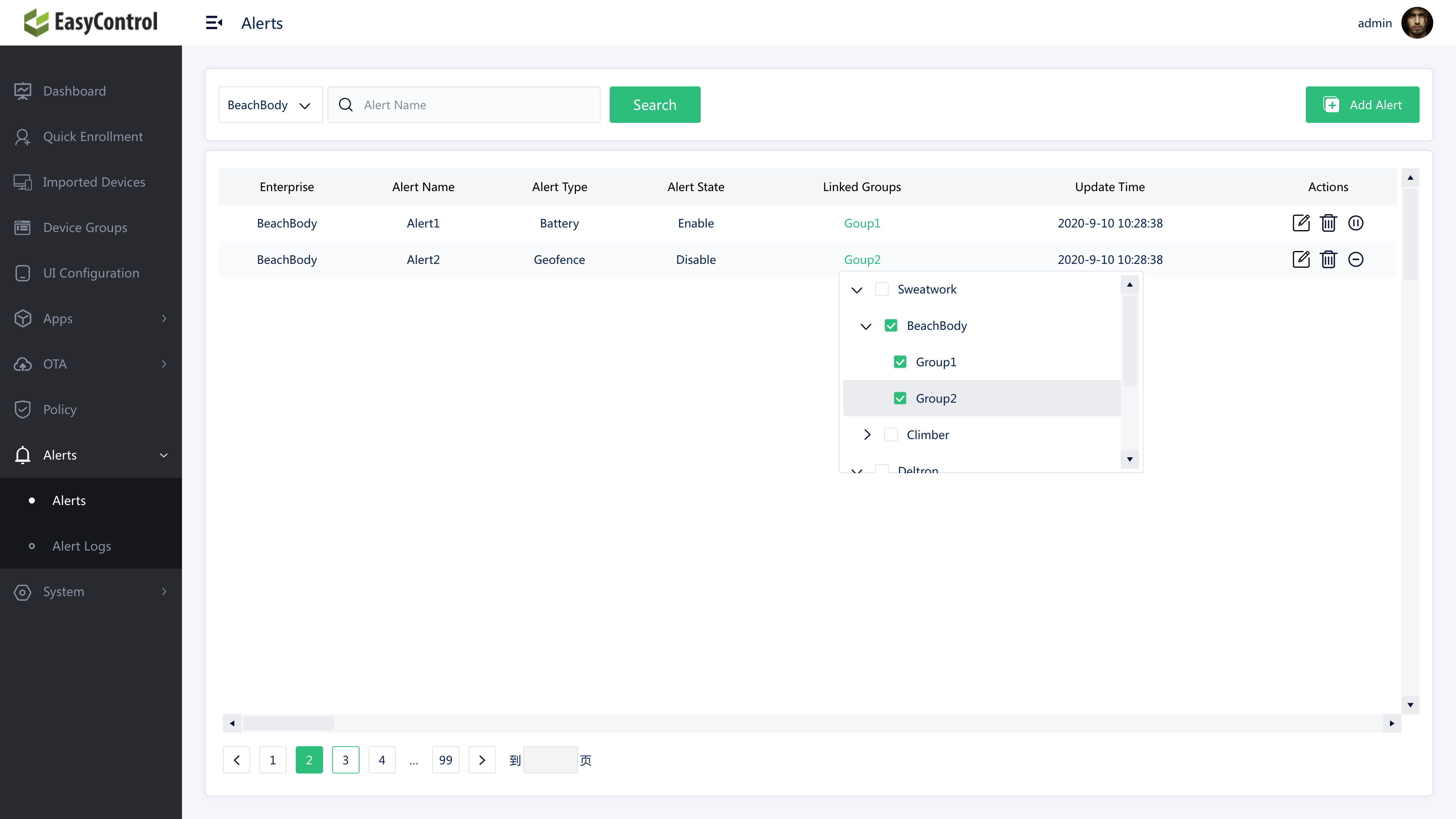Uncheck the Group1 checkbox

(x=900, y=362)
